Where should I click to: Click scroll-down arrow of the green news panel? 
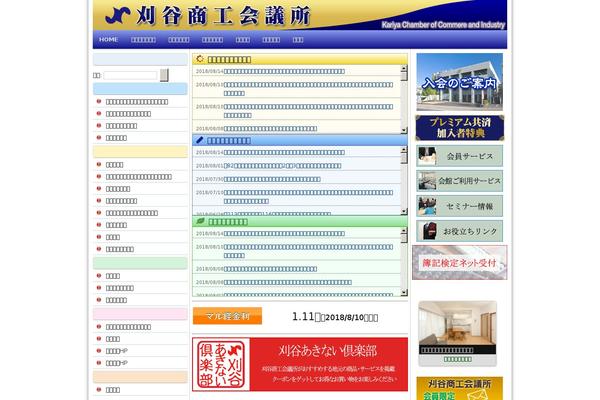[404, 292]
